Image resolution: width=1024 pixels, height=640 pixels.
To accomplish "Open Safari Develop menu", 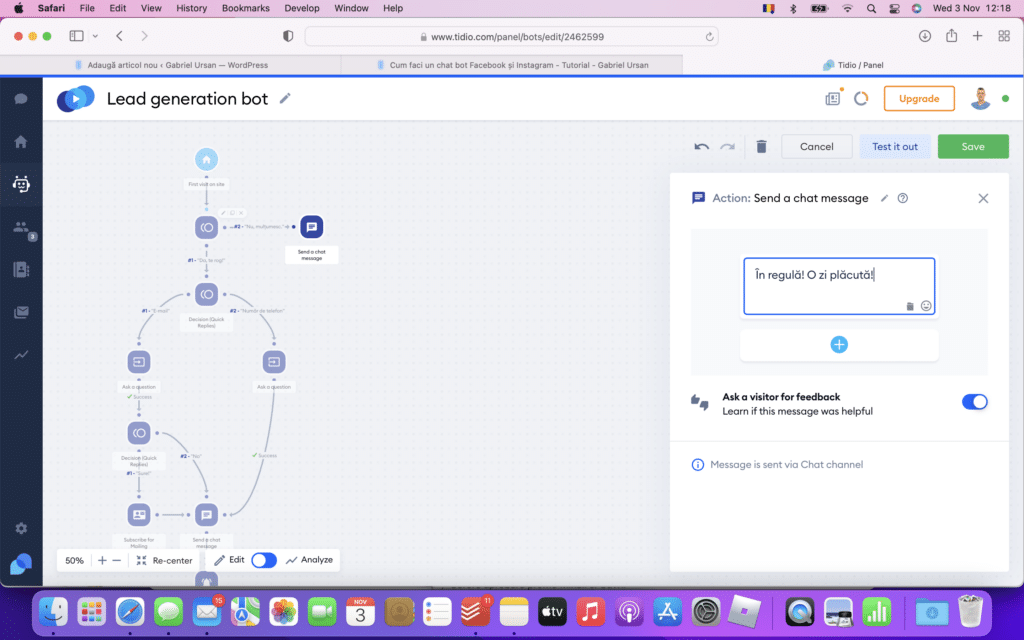I will [x=302, y=8].
